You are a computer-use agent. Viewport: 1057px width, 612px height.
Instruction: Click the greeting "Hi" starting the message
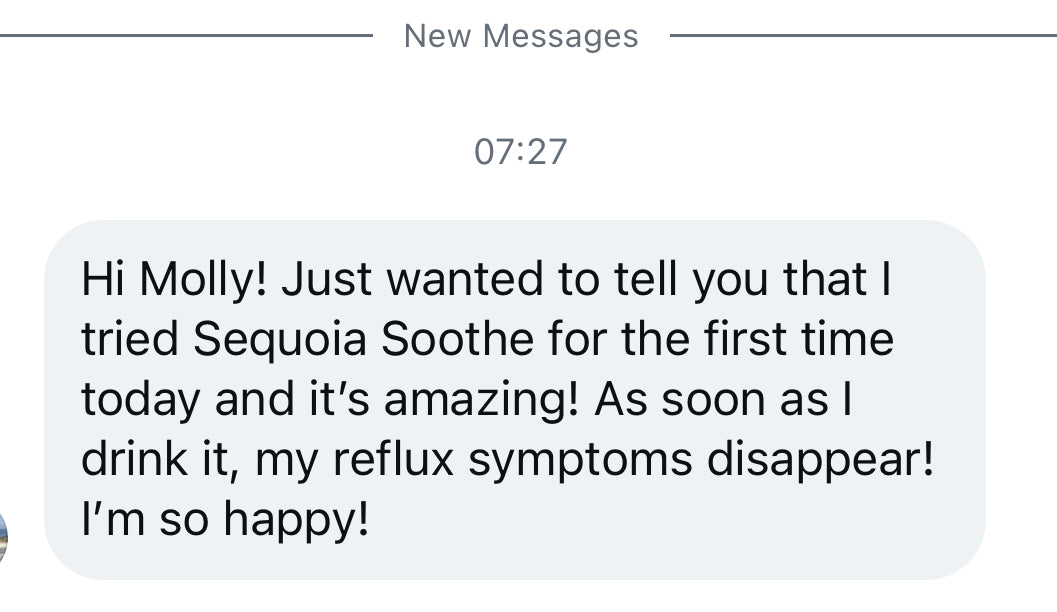pos(104,280)
